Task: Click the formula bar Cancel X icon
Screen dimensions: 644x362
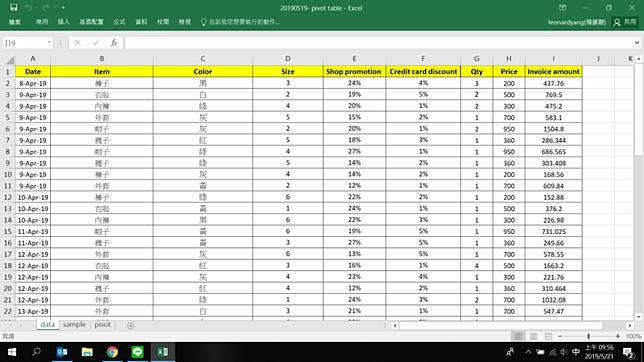Action: coord(78,42)
